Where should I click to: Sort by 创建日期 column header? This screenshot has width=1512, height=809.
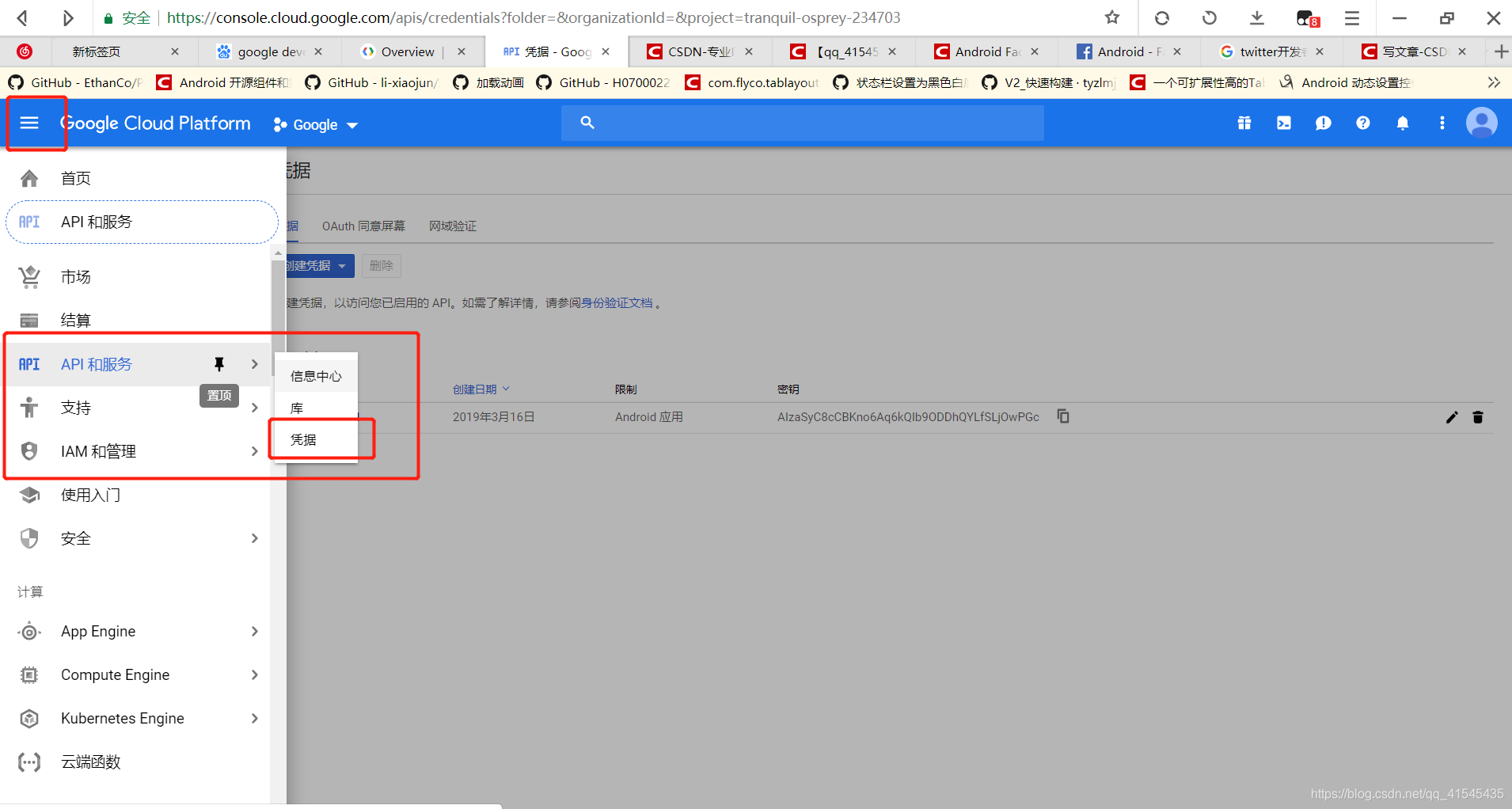[481, 389]
